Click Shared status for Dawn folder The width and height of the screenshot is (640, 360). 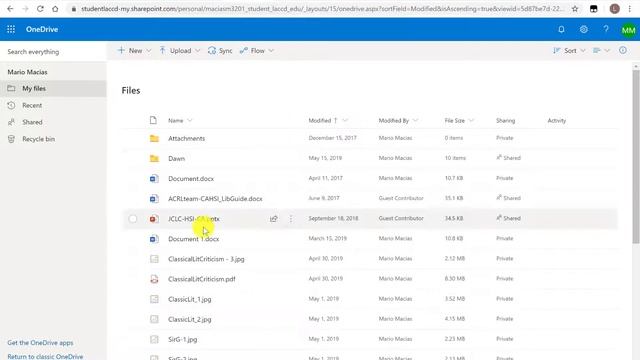[509, 158]
